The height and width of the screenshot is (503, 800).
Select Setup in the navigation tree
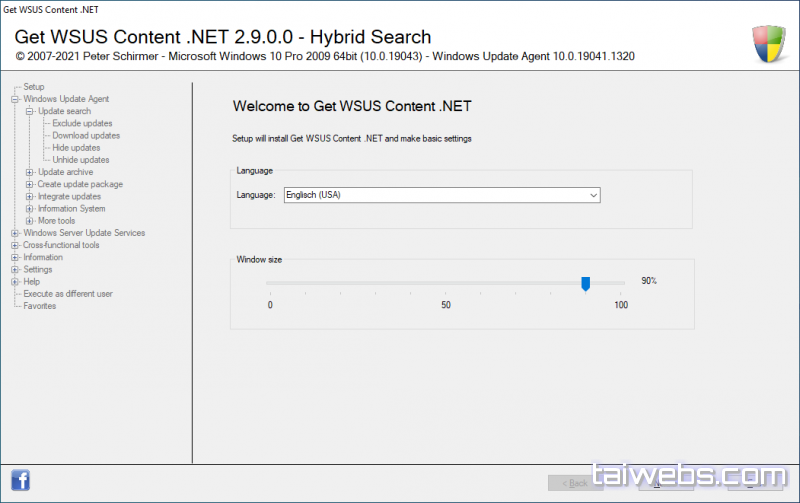tap(34, 87)
